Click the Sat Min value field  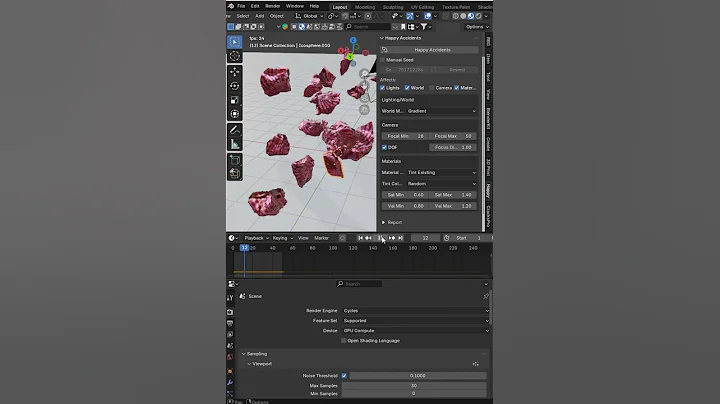[x=405, y=195]
